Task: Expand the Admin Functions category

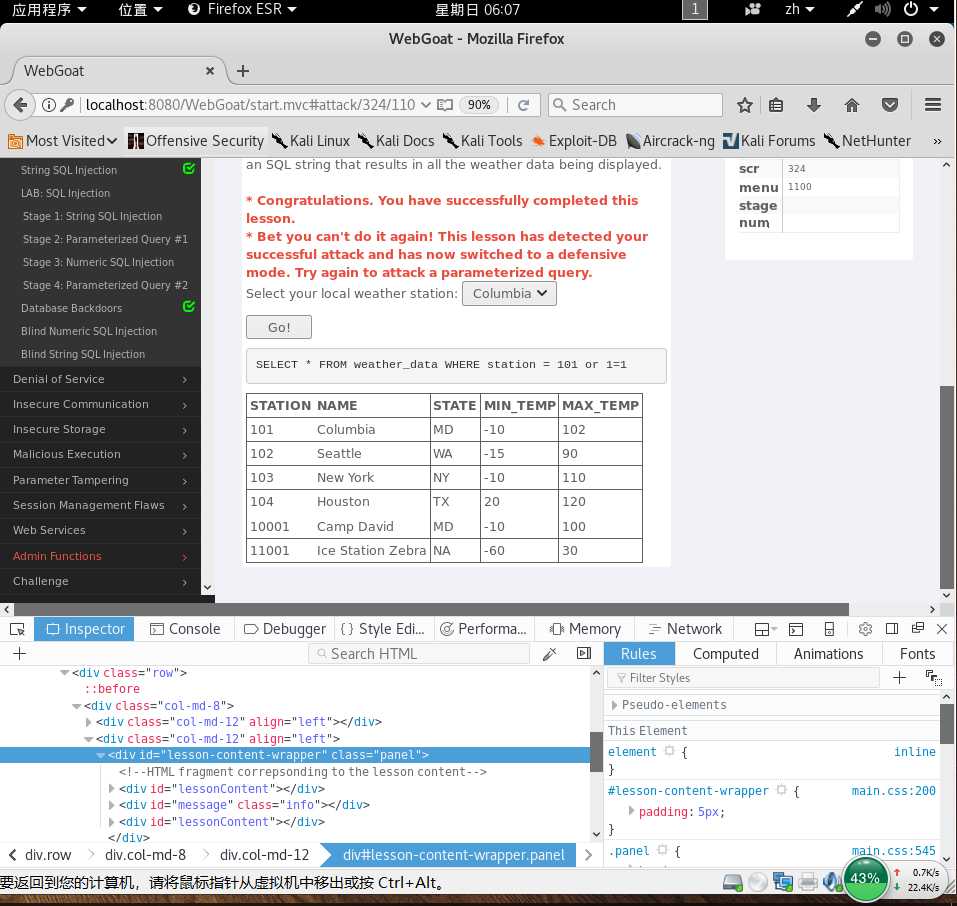Action: 100,556
